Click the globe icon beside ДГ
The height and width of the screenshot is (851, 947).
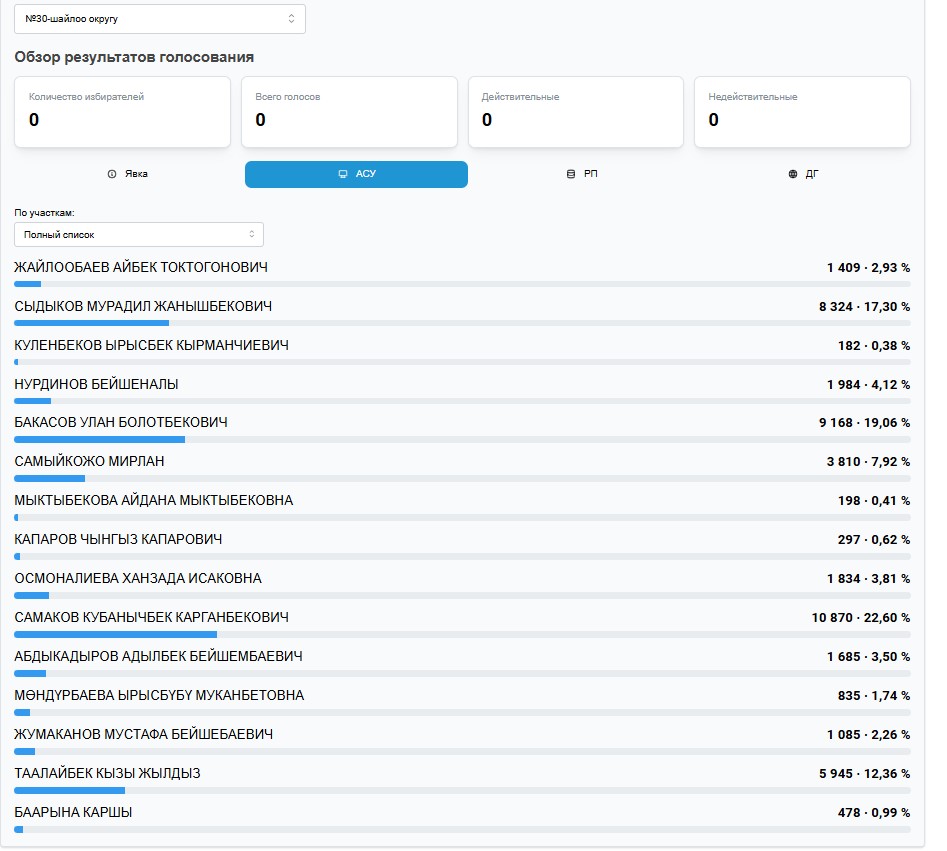point(793,174)
